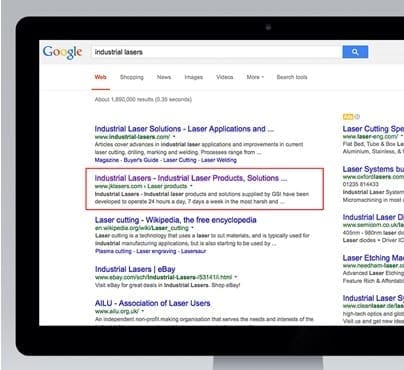
Task: Select the Images tab
Action: [x=194, y=77]
